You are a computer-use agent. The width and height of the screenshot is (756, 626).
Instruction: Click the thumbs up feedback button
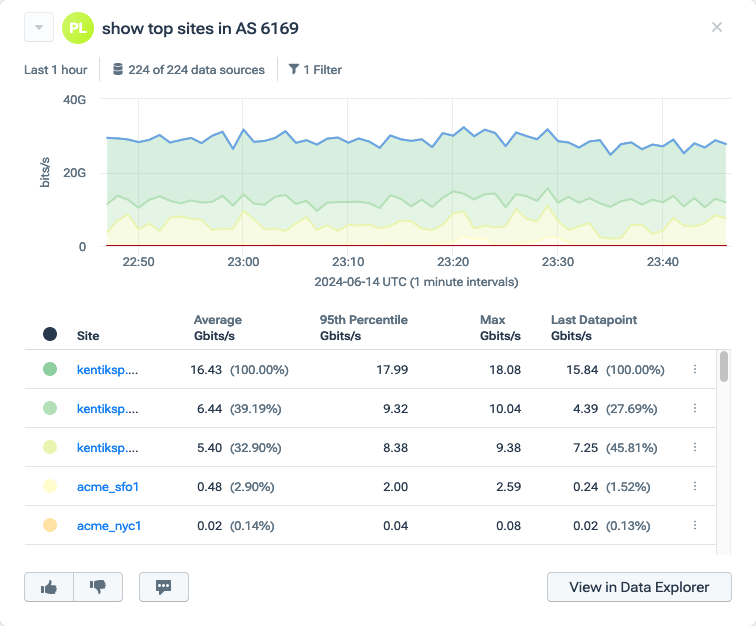point(49,587)
